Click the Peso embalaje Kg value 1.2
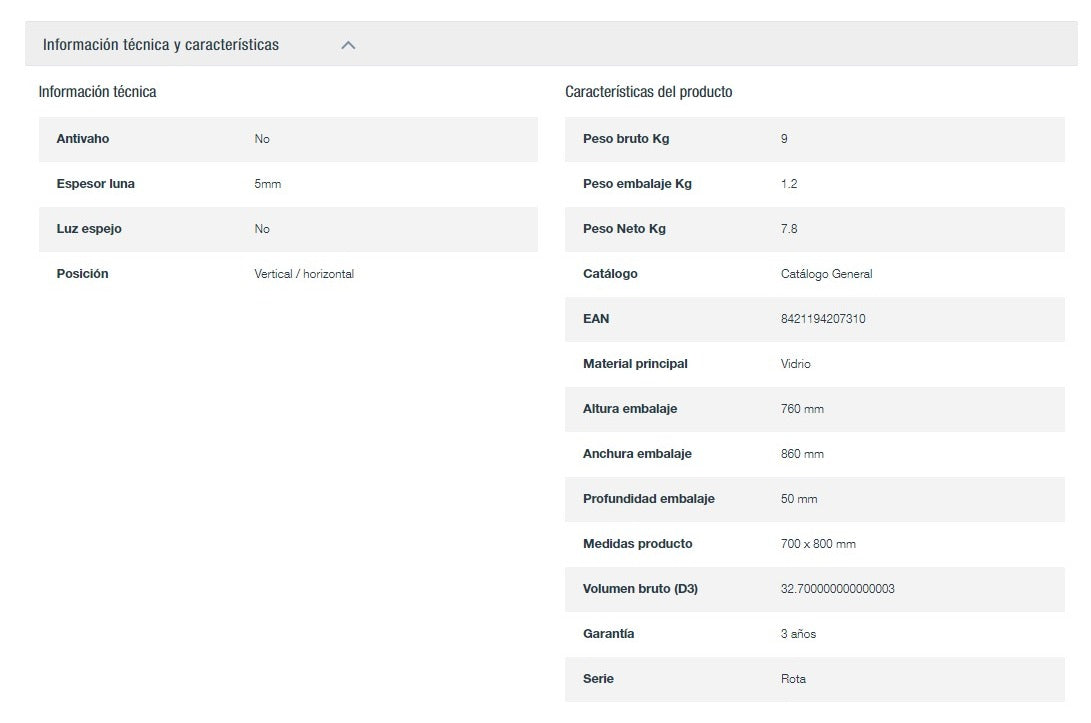 point(788,184)
